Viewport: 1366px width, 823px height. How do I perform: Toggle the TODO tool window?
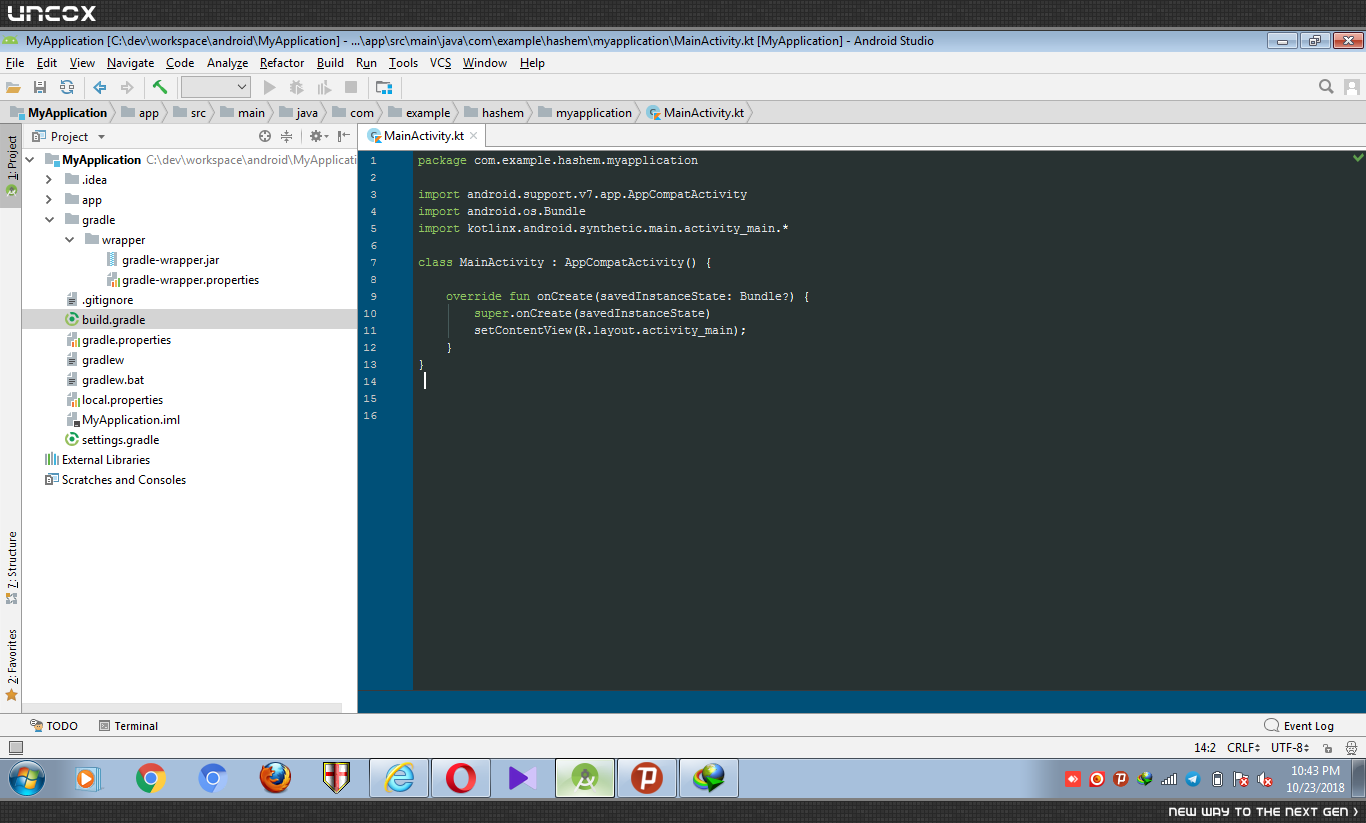point(54,726)
